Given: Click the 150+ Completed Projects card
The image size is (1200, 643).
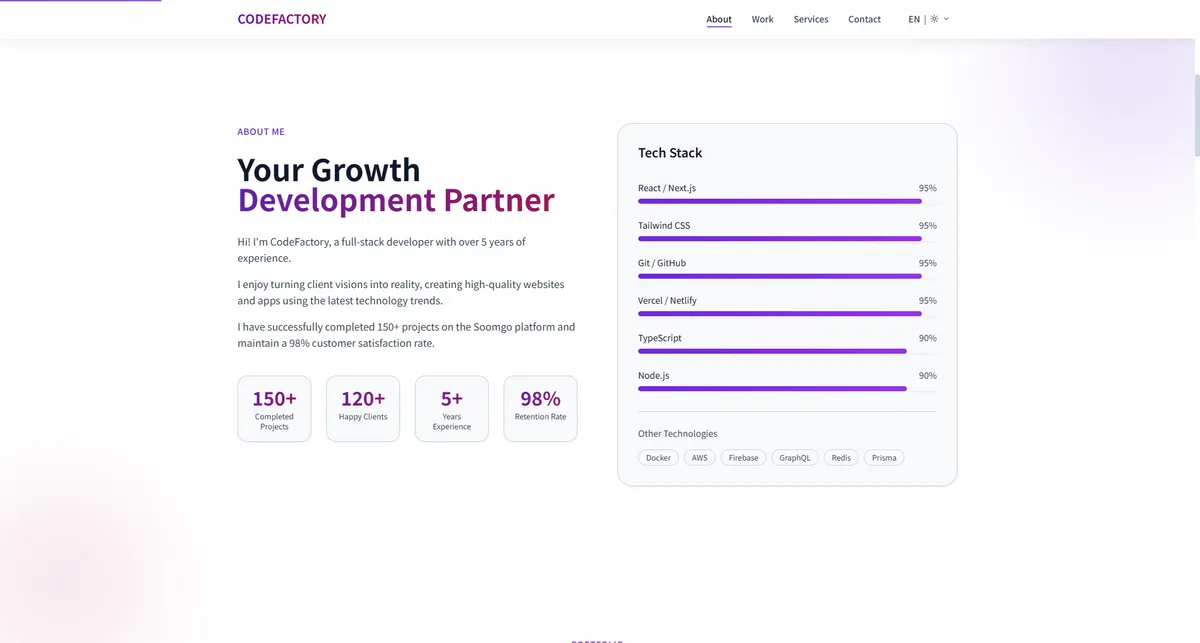Looking at the screenshot, I should tap(274, 408).
